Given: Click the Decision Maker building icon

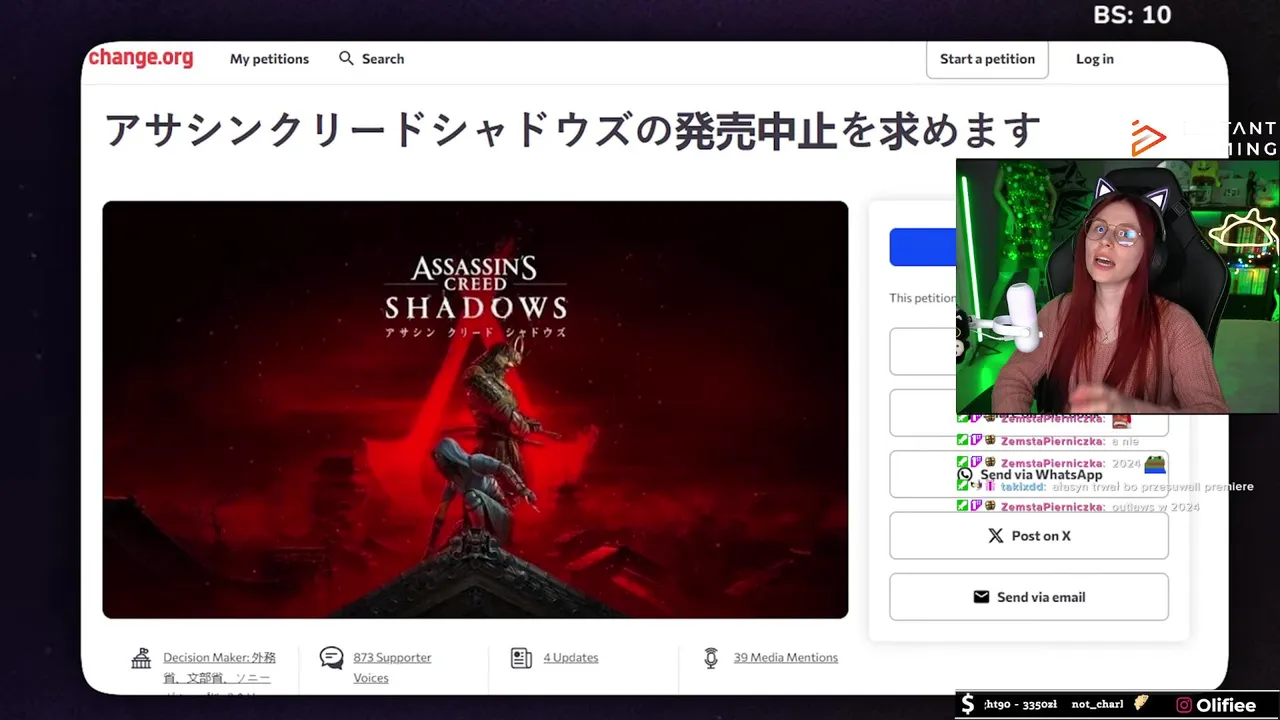Looking at the screenshot, I should coord(141,658).
